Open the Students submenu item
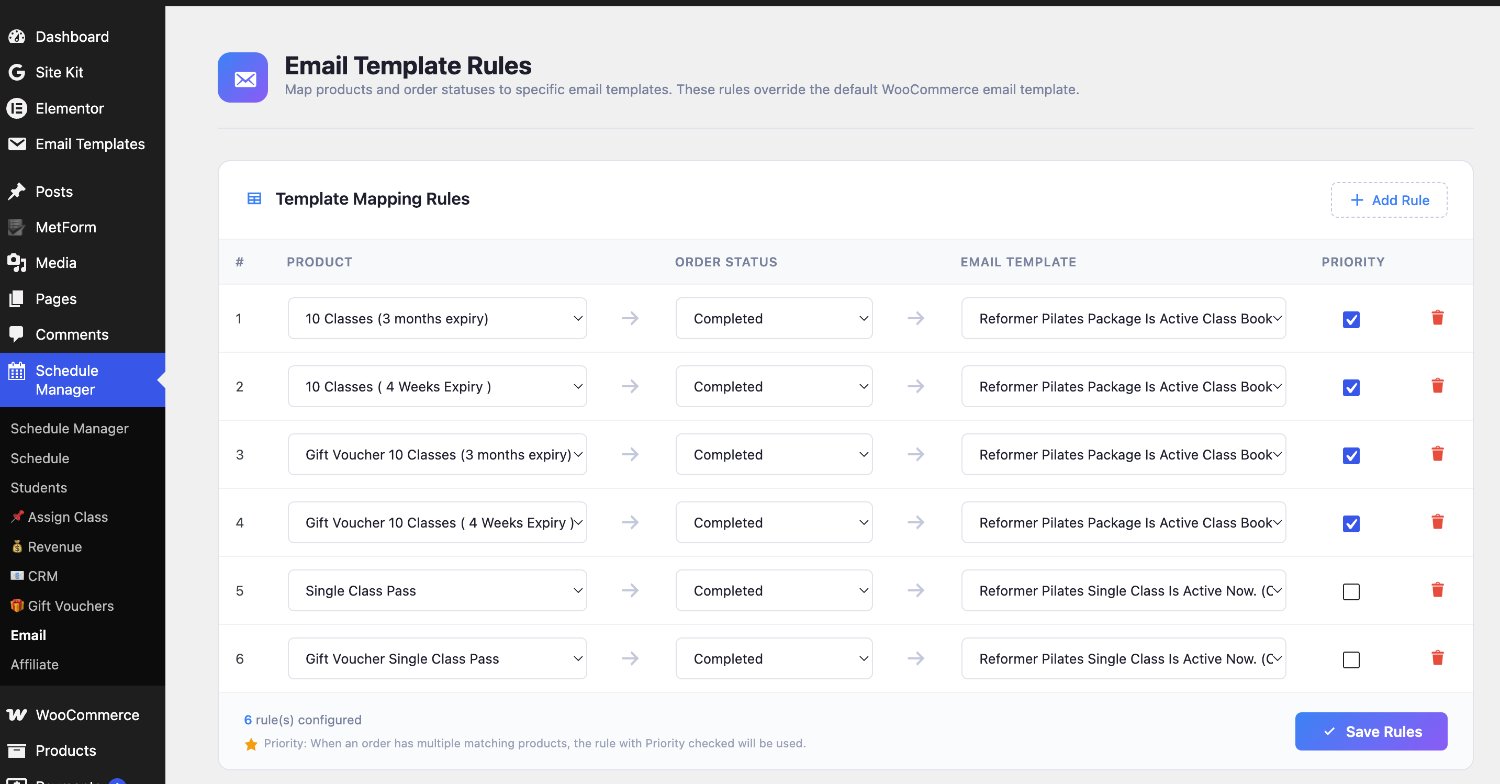 click(39, 488)
